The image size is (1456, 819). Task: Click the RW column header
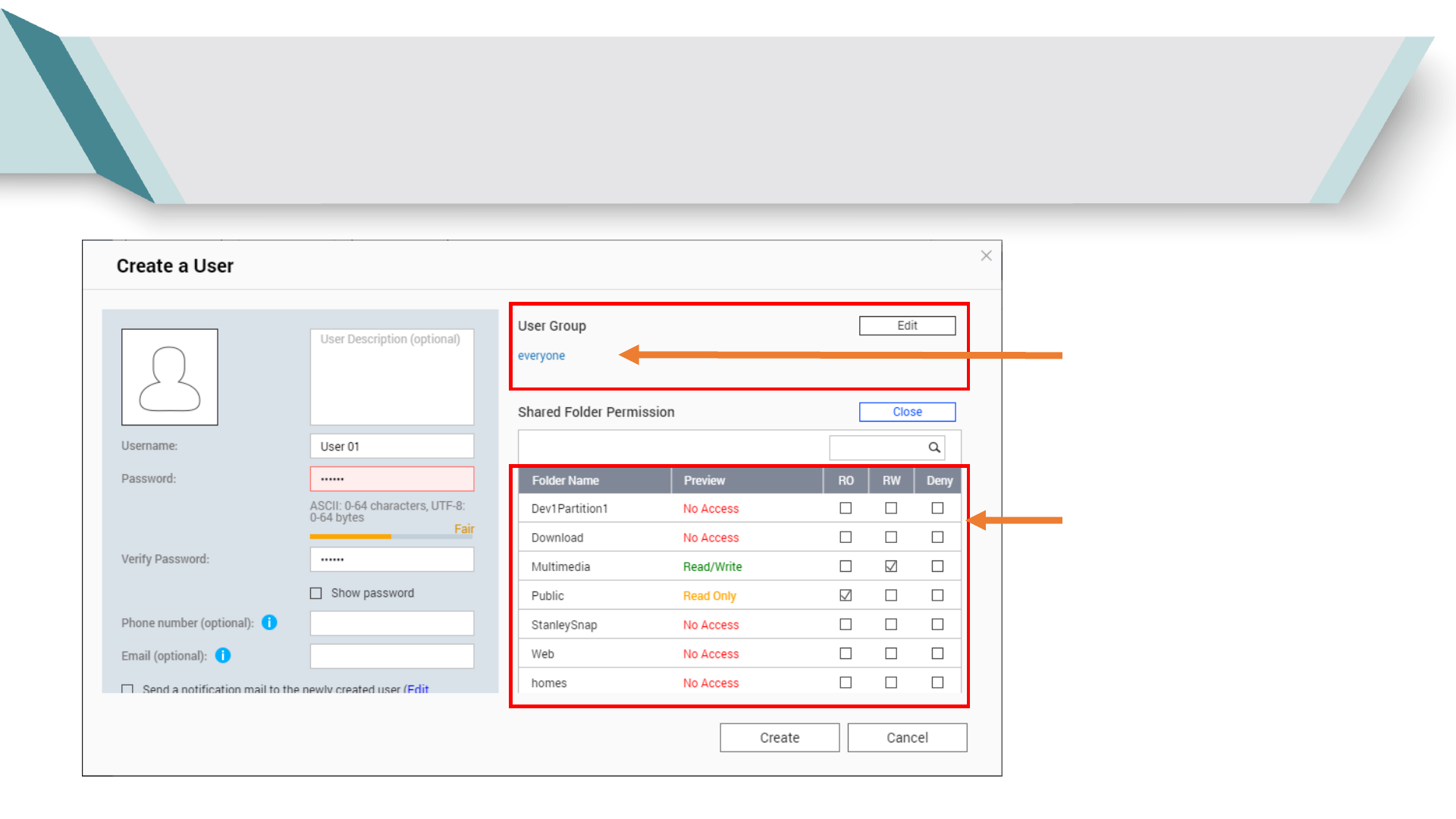coord(892,481)
